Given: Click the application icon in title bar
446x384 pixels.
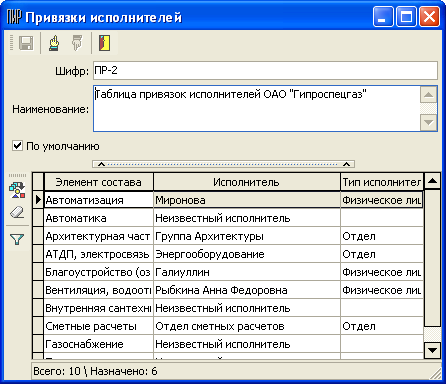Looking at the screenshot, I should tap(14, 17).
